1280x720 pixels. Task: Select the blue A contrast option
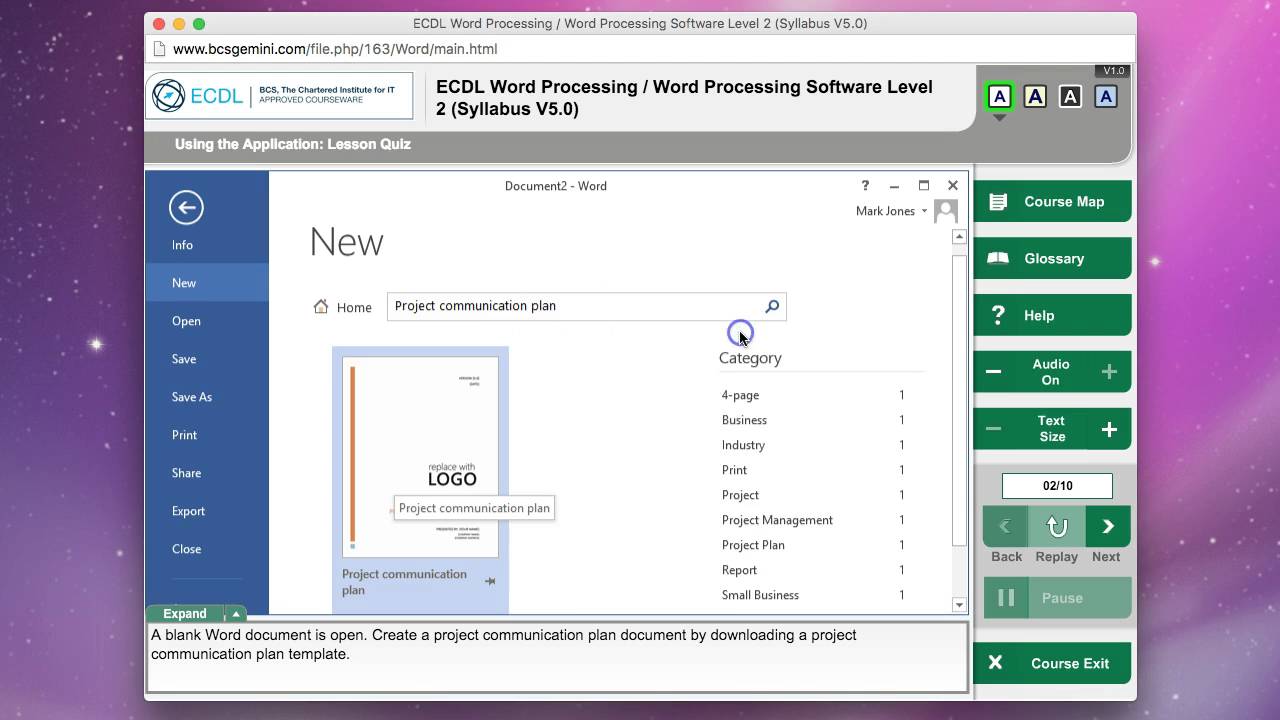pyautogui.click(x=1105, y=97)
